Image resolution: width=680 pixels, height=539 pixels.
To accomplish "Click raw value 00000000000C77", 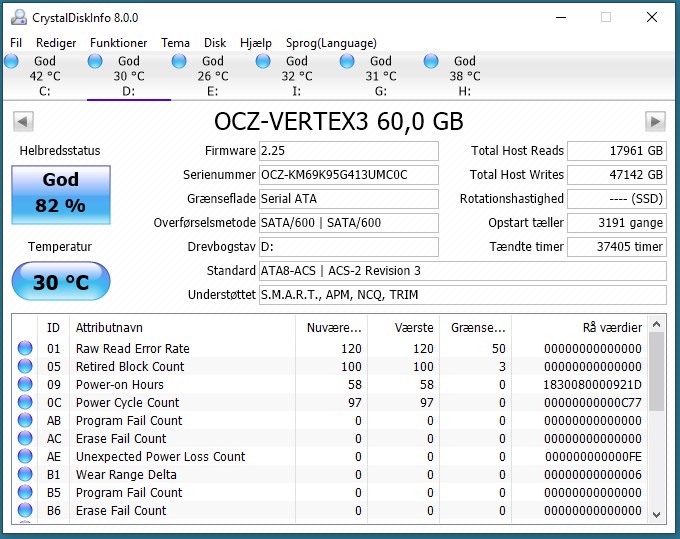I will 592,403.
